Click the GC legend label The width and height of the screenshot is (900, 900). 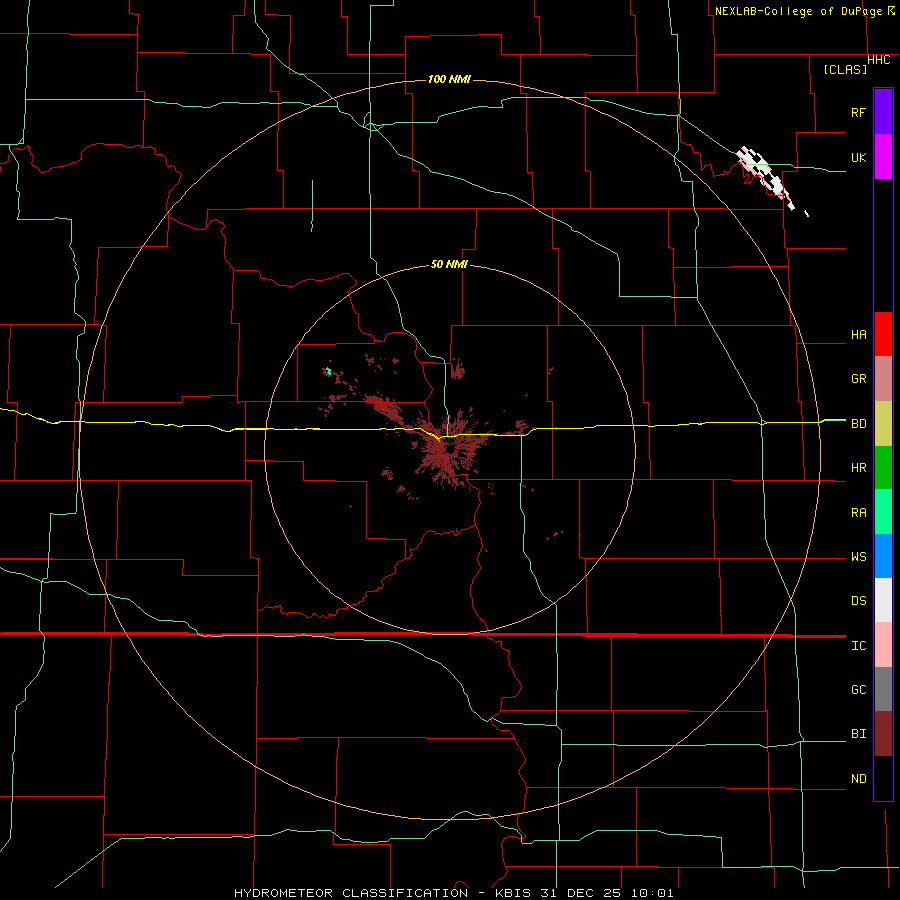click(x=858, y=690)
